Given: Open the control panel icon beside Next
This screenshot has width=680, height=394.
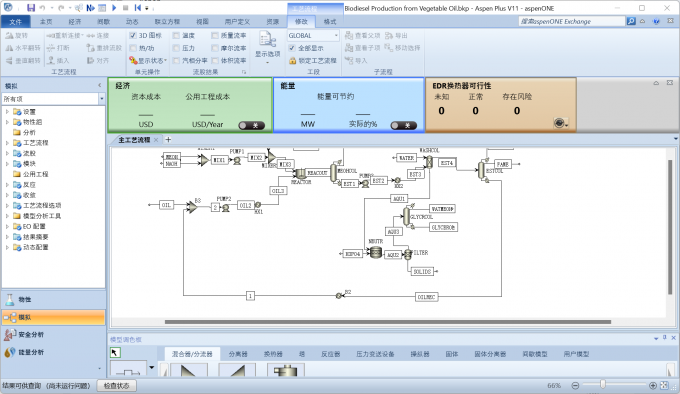Looking at the screenshot, I should coord(102,8).
